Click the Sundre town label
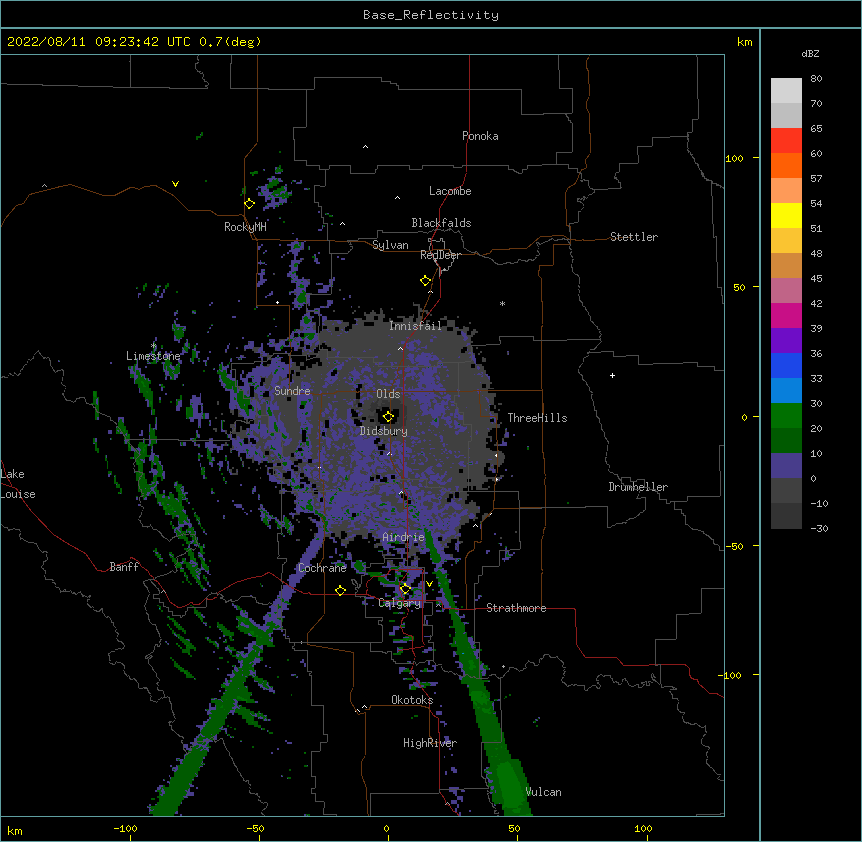862x842 pixels. pos(292,391)
